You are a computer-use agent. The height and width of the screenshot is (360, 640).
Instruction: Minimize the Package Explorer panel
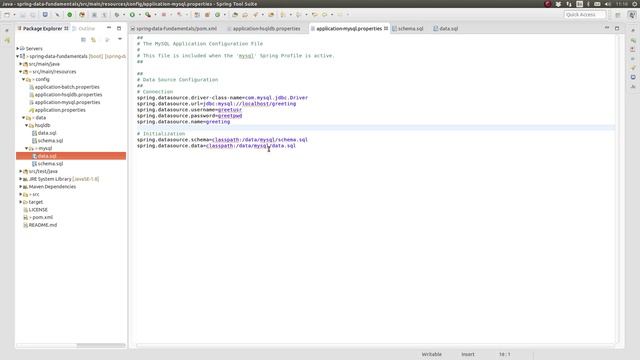(x=109, y=28)
